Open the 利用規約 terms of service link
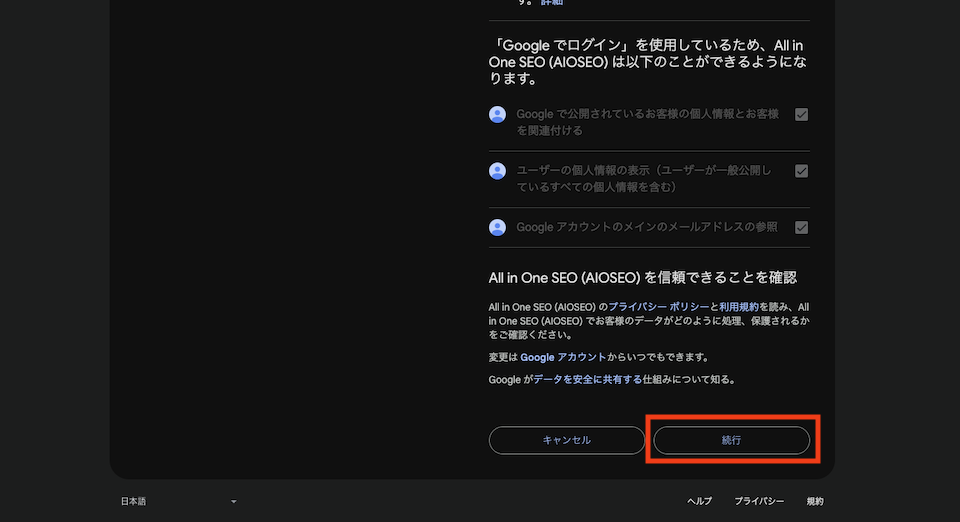Image resolution: width=960 pixels, height=522 pixels. point(738,307)
